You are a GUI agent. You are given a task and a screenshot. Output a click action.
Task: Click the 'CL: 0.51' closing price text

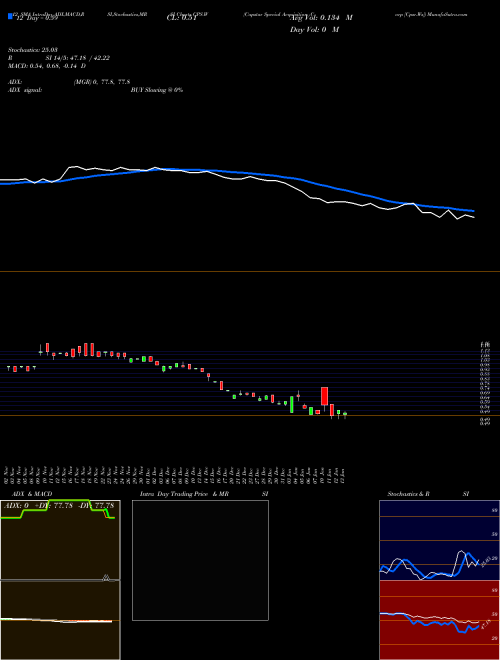point(181,19)
